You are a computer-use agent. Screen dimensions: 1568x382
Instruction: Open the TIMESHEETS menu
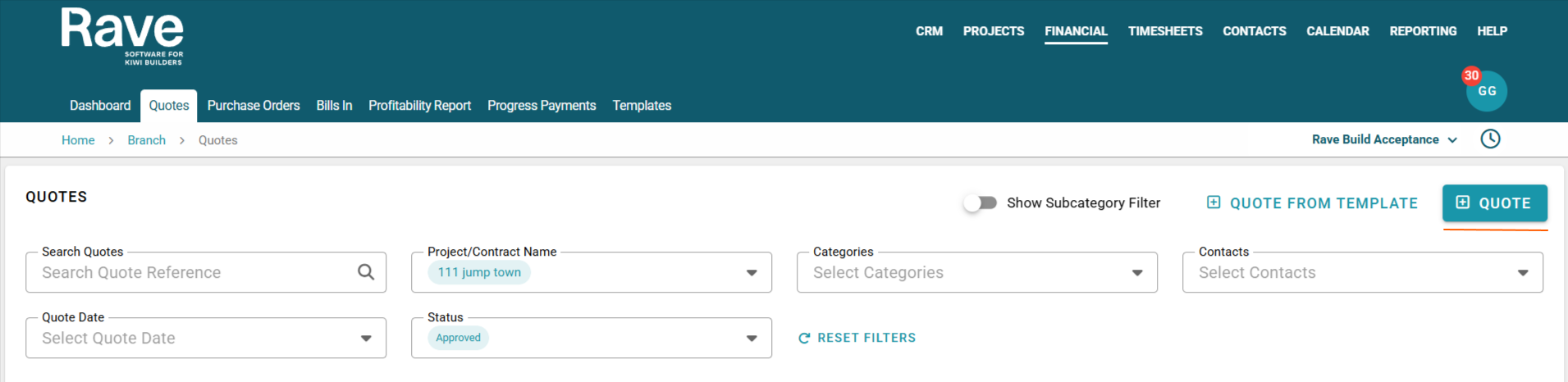point(1164,31)
